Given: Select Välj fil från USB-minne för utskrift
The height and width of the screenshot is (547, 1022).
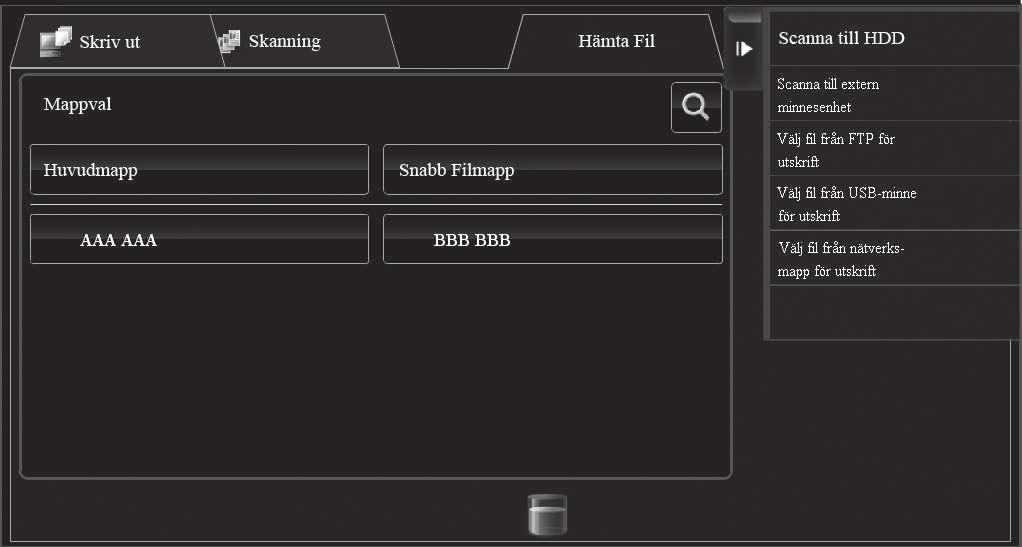Looking at the screenshot, I should (x=894, y=204).
